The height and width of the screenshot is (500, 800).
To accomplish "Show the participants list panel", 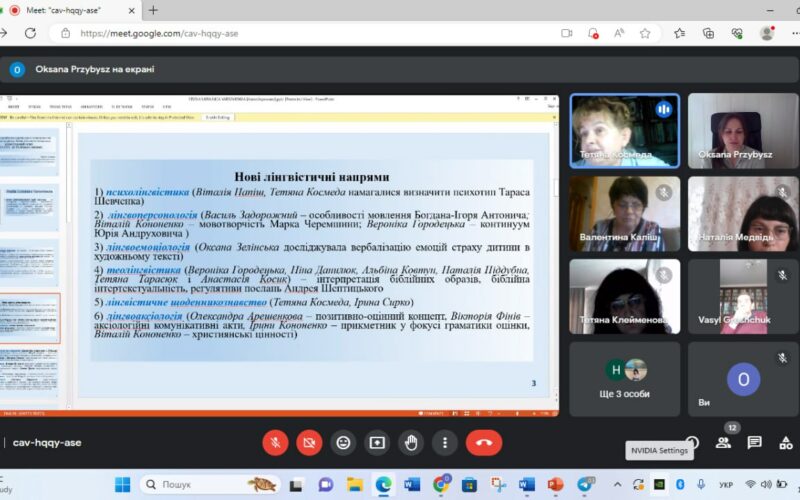I will coord(723,443).
